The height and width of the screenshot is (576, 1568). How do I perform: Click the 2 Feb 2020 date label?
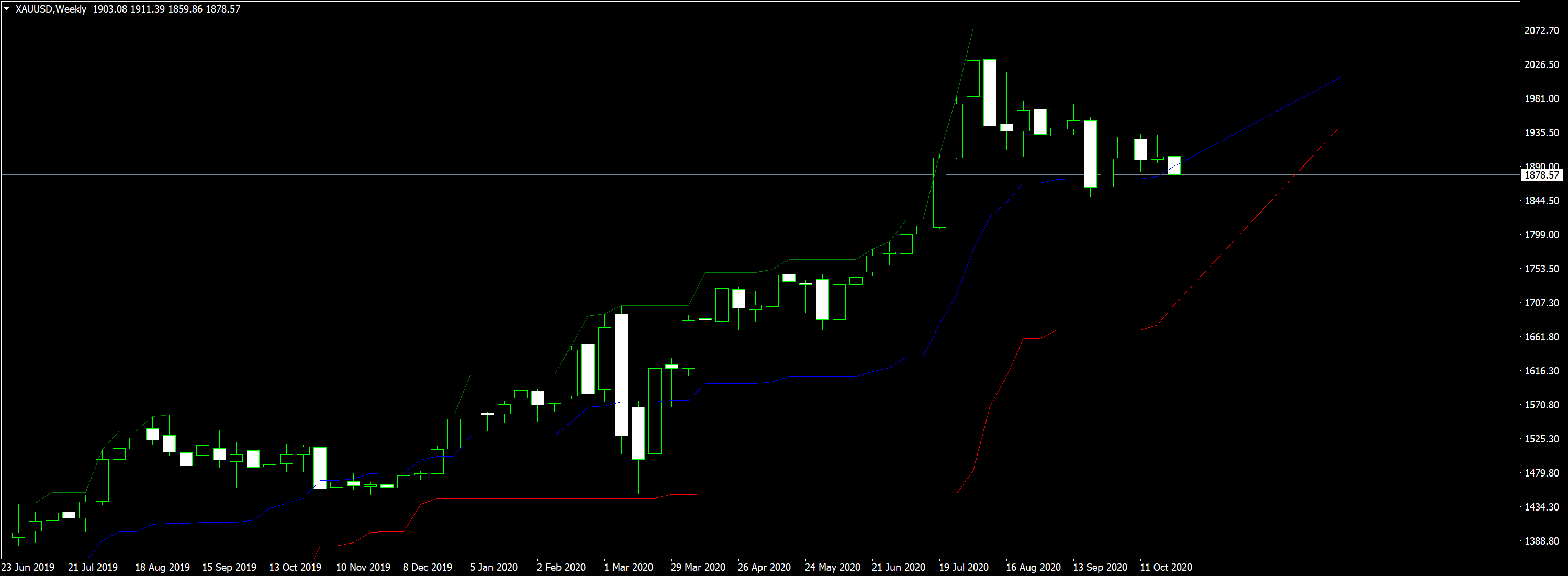pos(561,568)
